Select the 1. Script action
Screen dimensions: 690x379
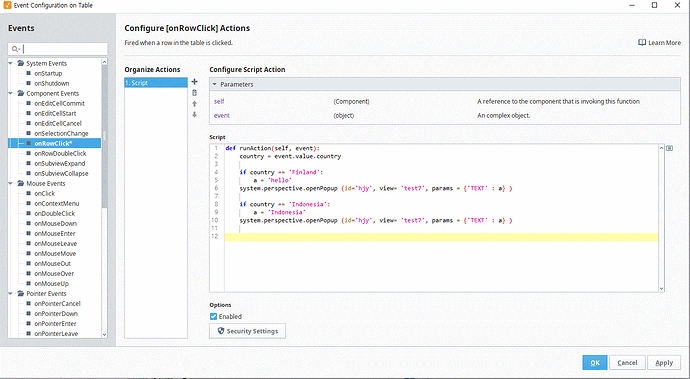pos(156,83)
